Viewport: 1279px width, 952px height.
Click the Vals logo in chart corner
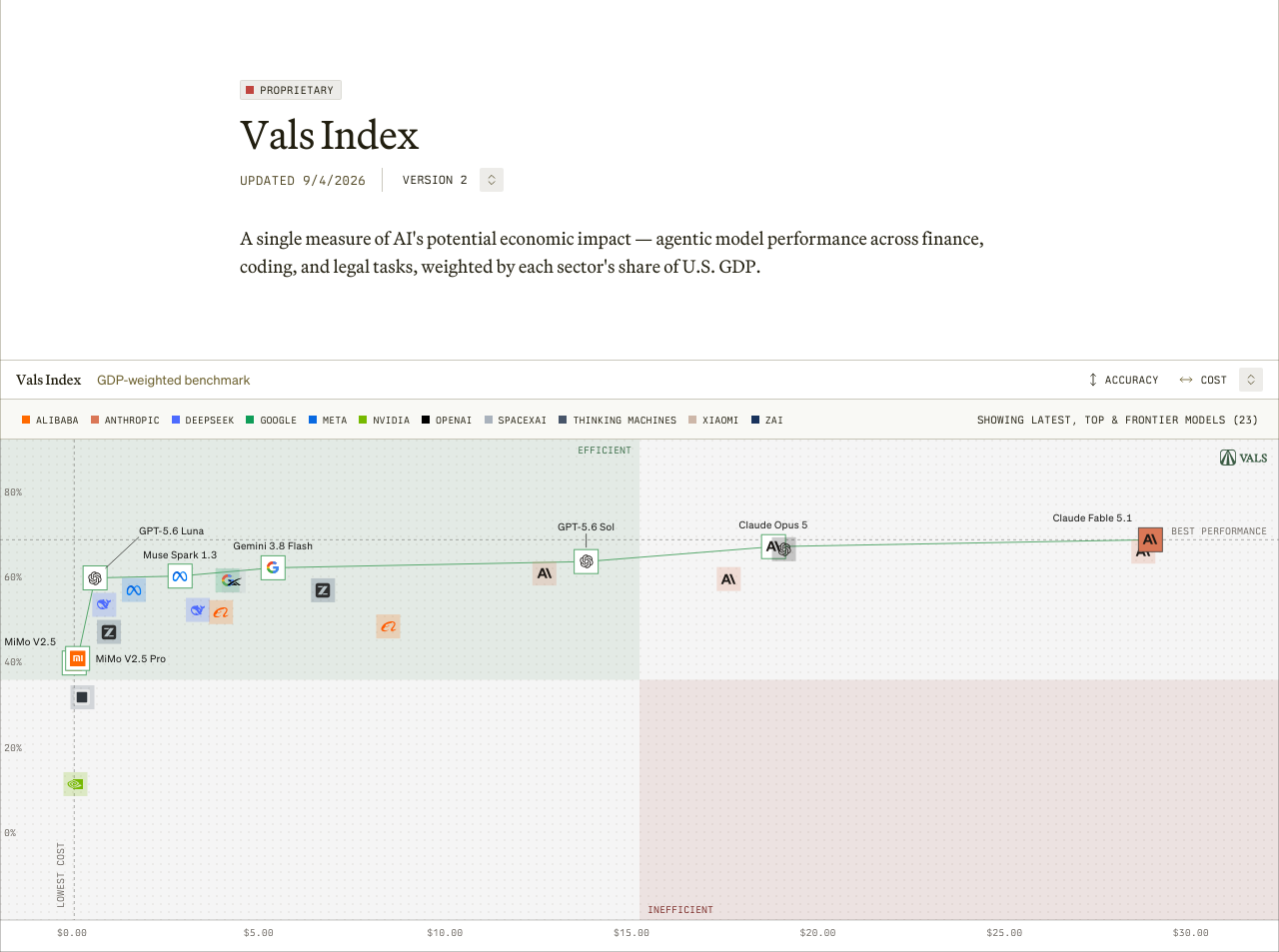pos(1243,458)
